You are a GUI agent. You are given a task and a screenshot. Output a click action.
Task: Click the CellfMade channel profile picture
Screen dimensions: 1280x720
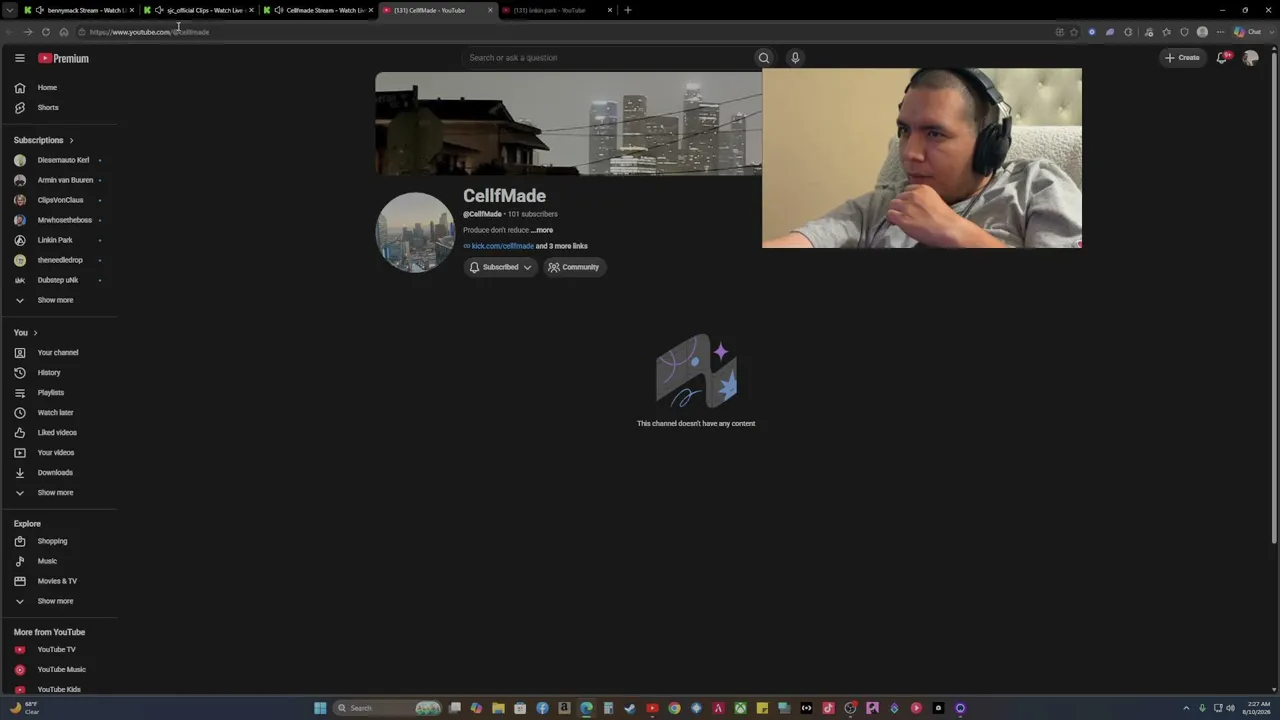point(415,232)
